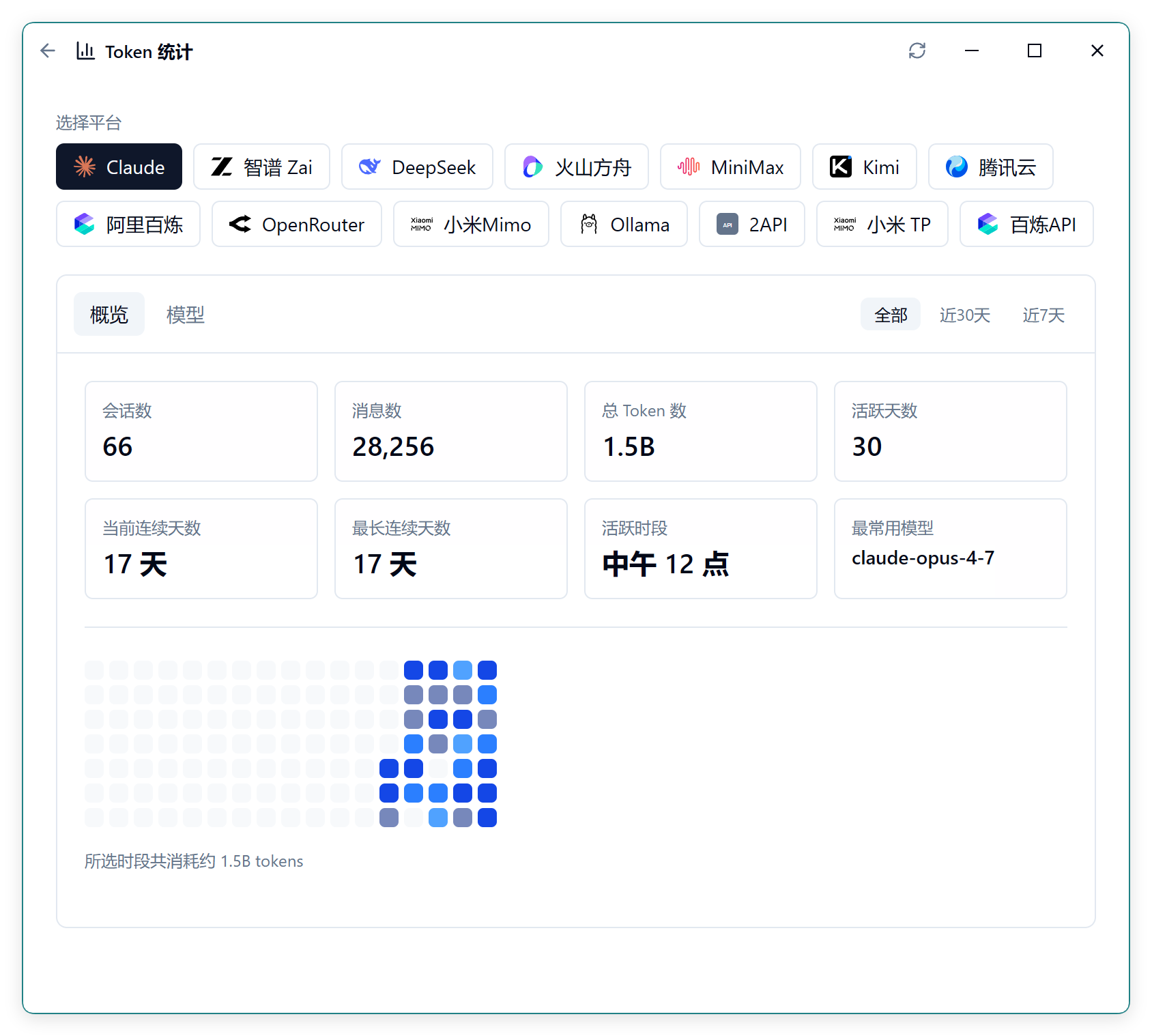
Task: Switch to the 模型 tab
Action: (x=186, y=314)
